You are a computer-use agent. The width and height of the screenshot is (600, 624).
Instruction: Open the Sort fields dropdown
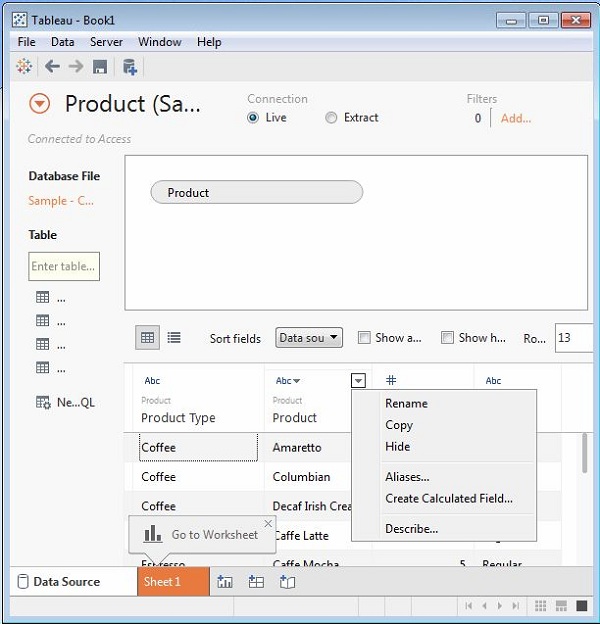click(x=309, y=338)
